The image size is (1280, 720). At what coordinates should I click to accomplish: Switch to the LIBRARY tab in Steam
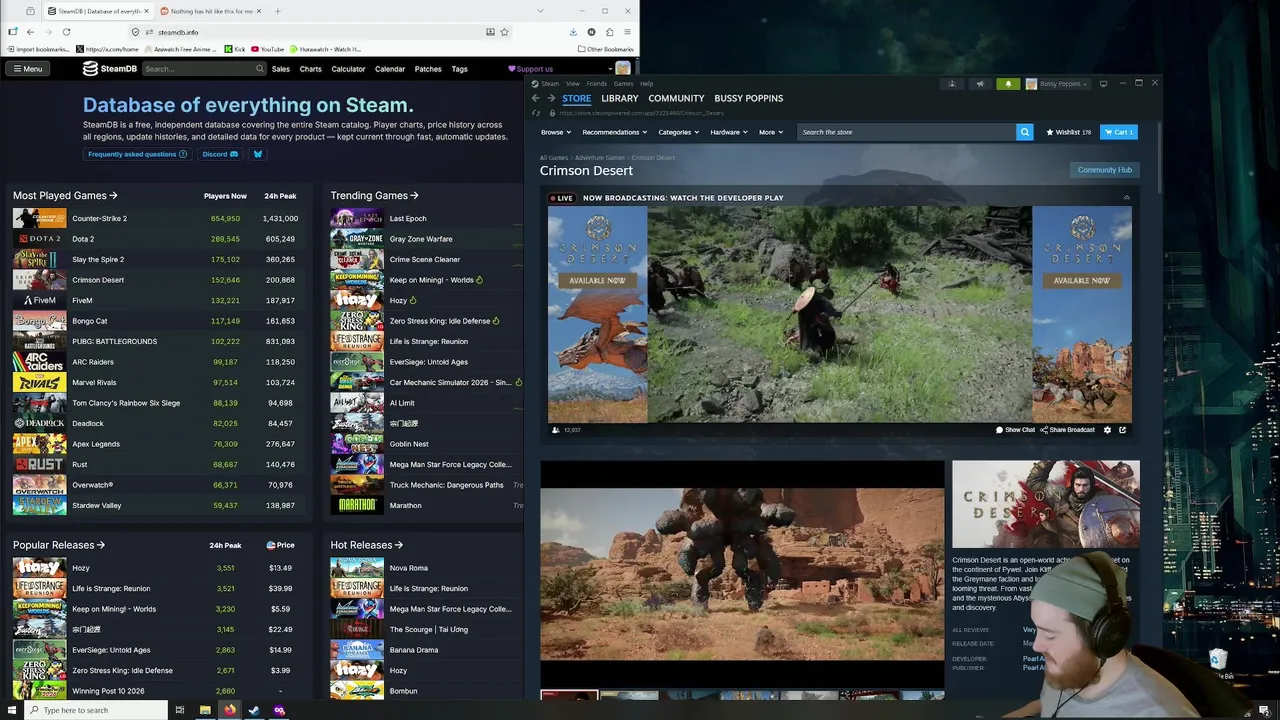(619, 98)
